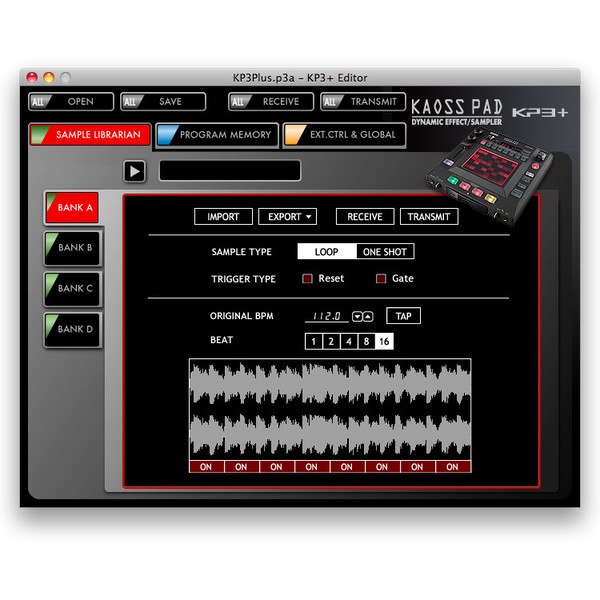Toggle the Reset trigger type checkbox

[307, 278]
